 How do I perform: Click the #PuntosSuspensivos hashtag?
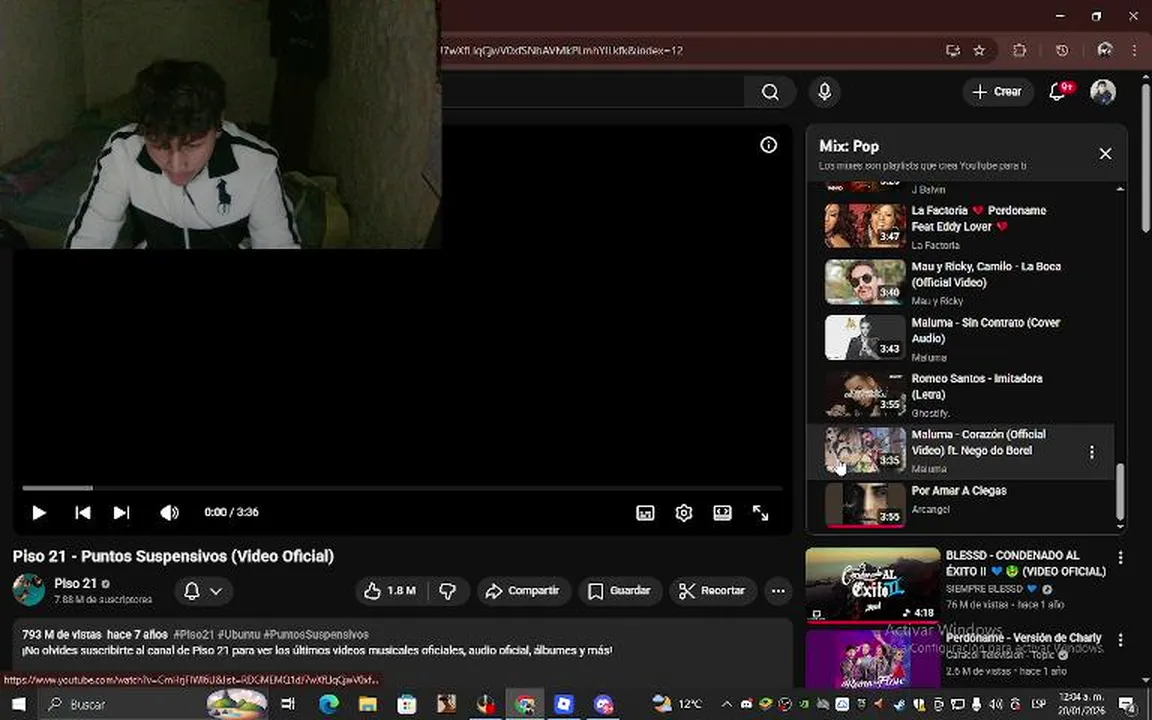[316, 634]
